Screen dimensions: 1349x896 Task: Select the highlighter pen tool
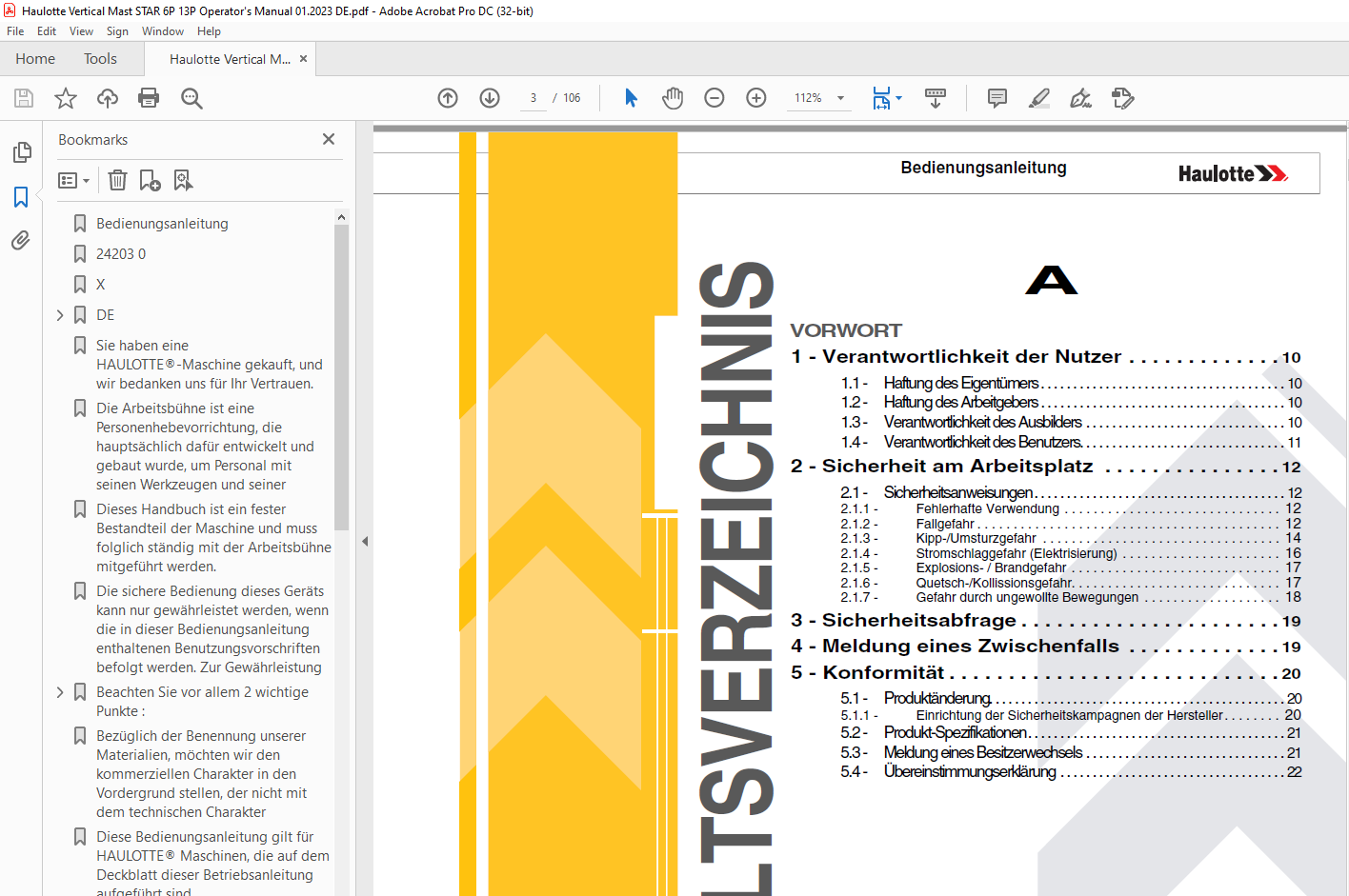1039,98
